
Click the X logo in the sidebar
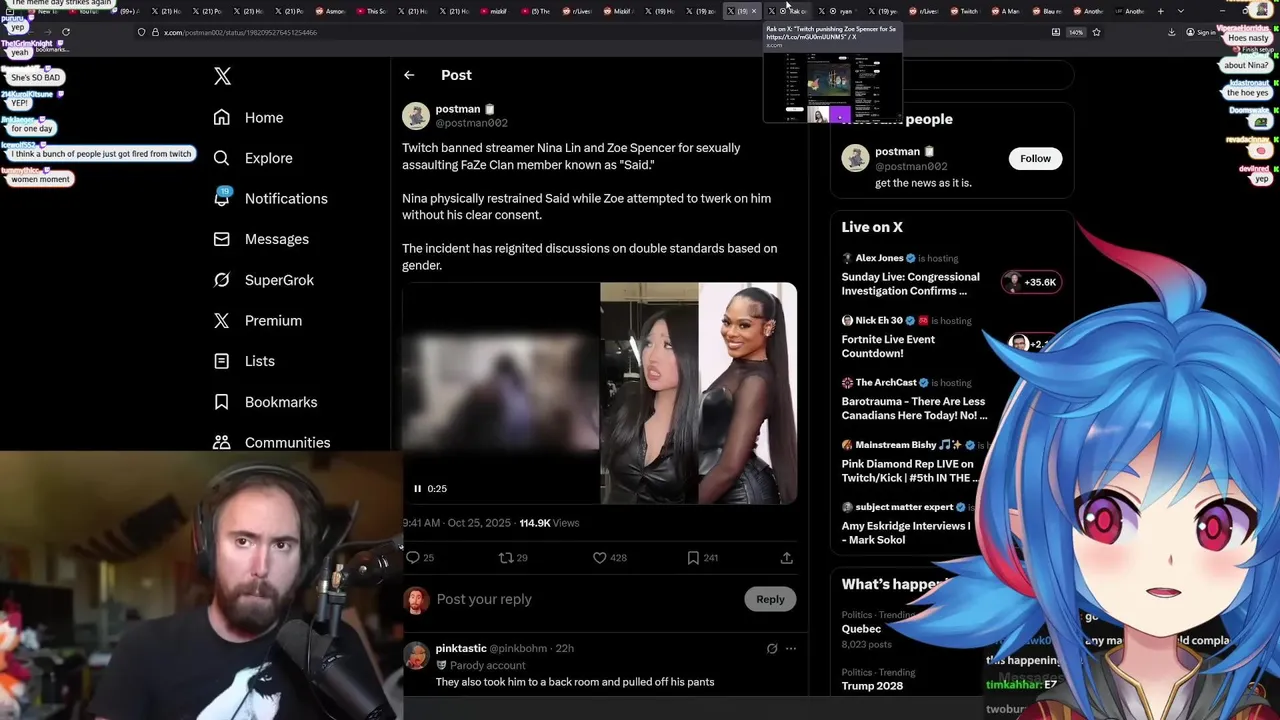point(222,76)
